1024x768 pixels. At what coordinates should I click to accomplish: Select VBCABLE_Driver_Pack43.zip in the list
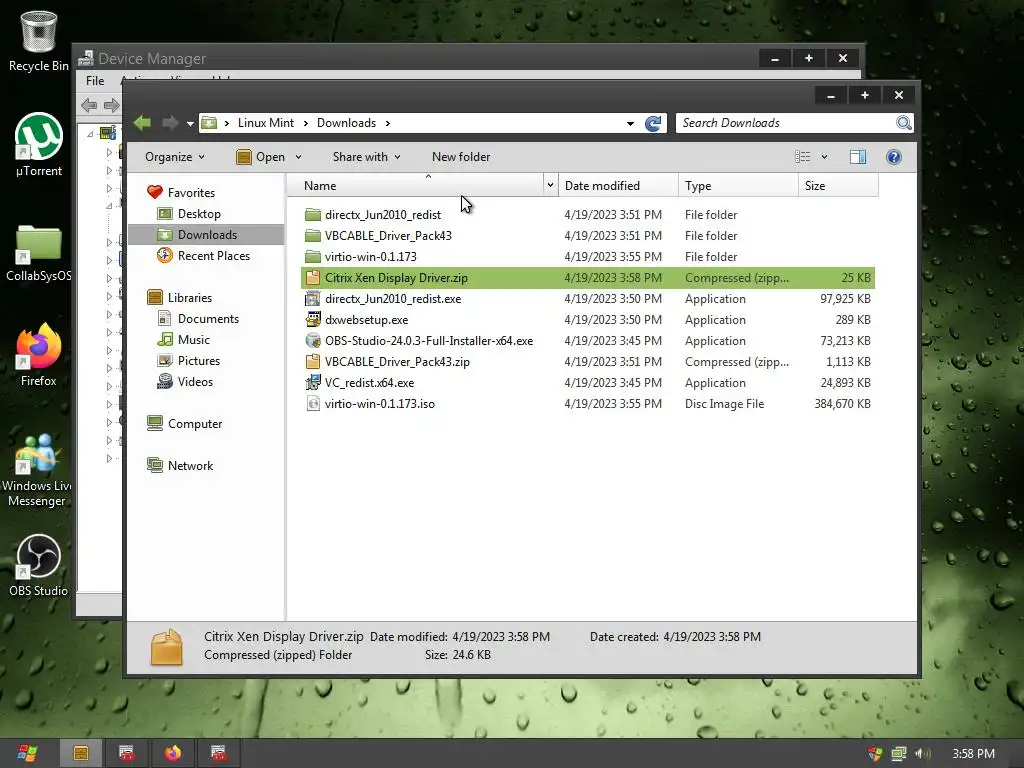[x=397, y=361]
